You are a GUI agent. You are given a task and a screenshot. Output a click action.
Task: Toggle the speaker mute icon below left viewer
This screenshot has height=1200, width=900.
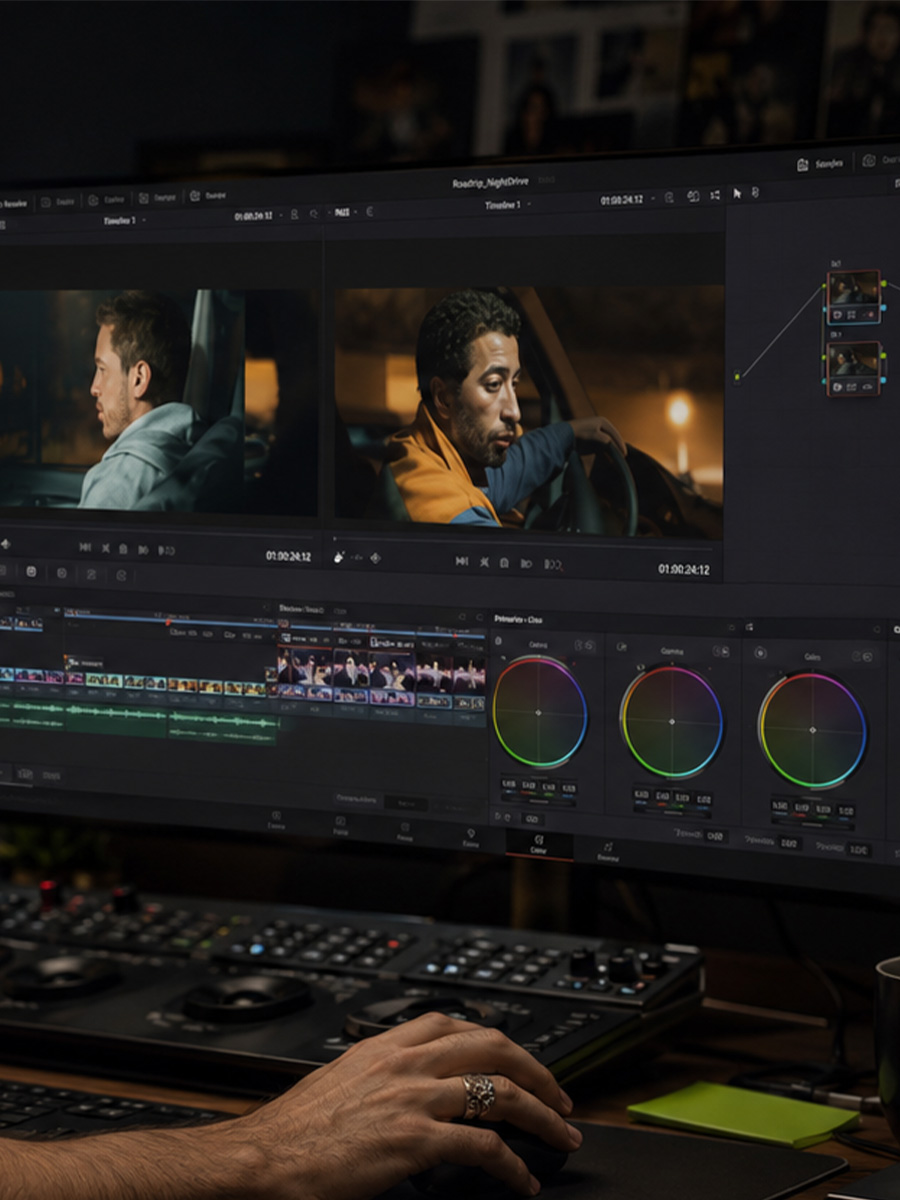(6, 544)
